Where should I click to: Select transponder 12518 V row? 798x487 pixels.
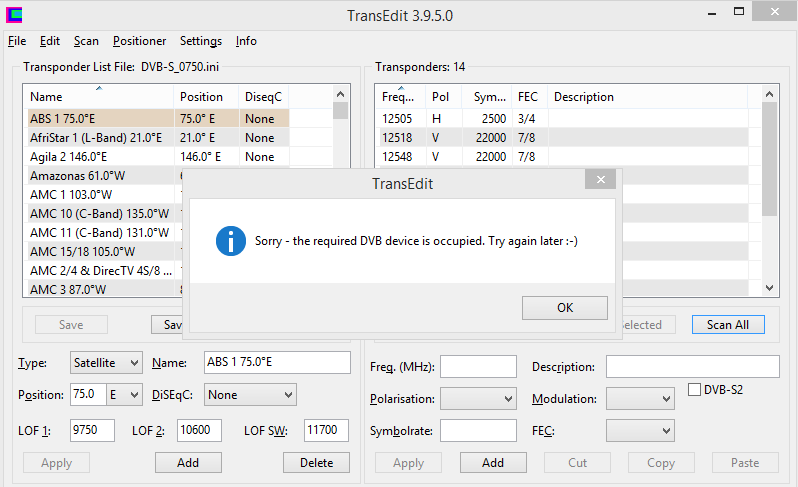point(564,137)
